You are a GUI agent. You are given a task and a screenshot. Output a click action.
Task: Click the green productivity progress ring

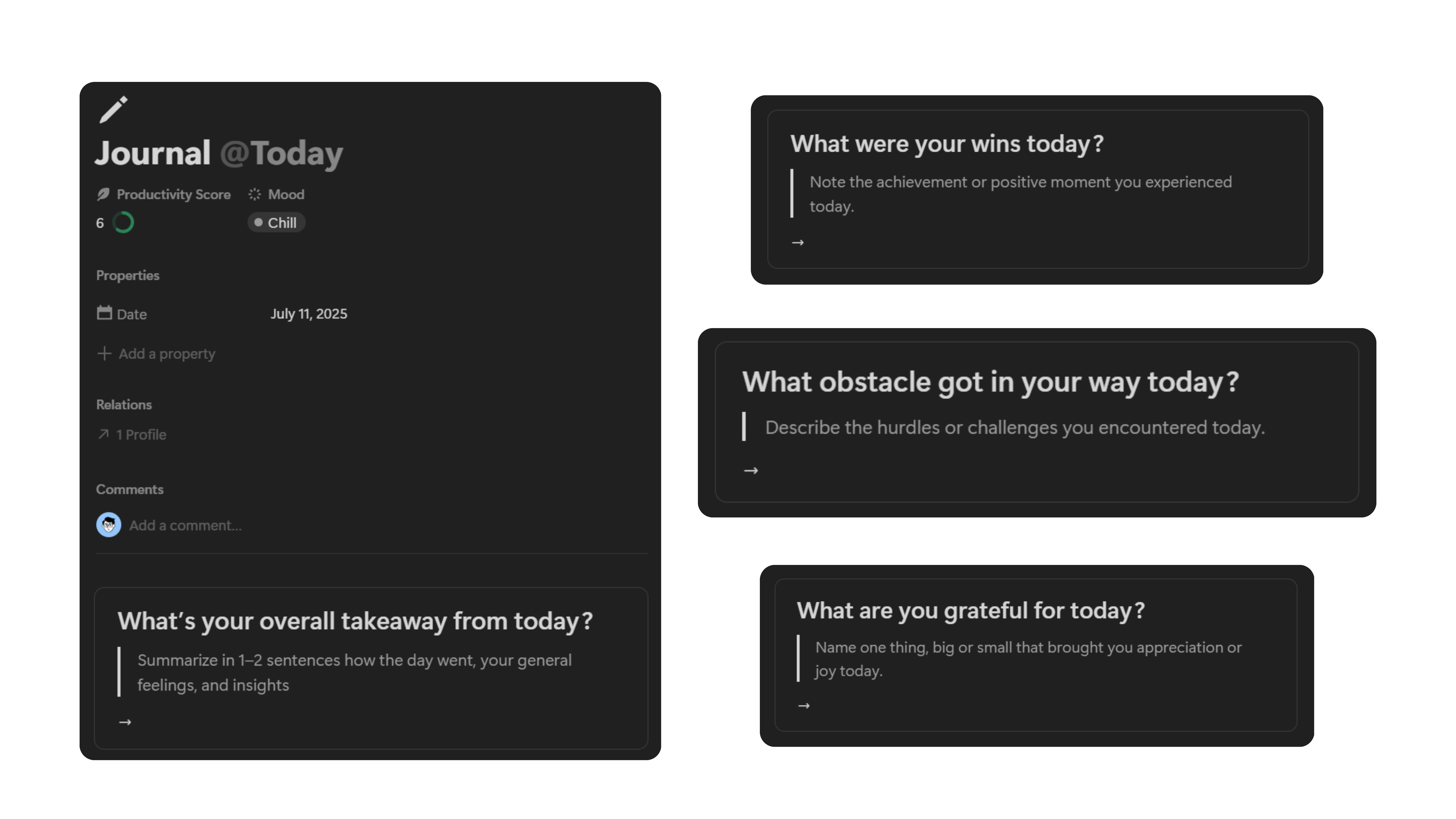pos(123,223)
